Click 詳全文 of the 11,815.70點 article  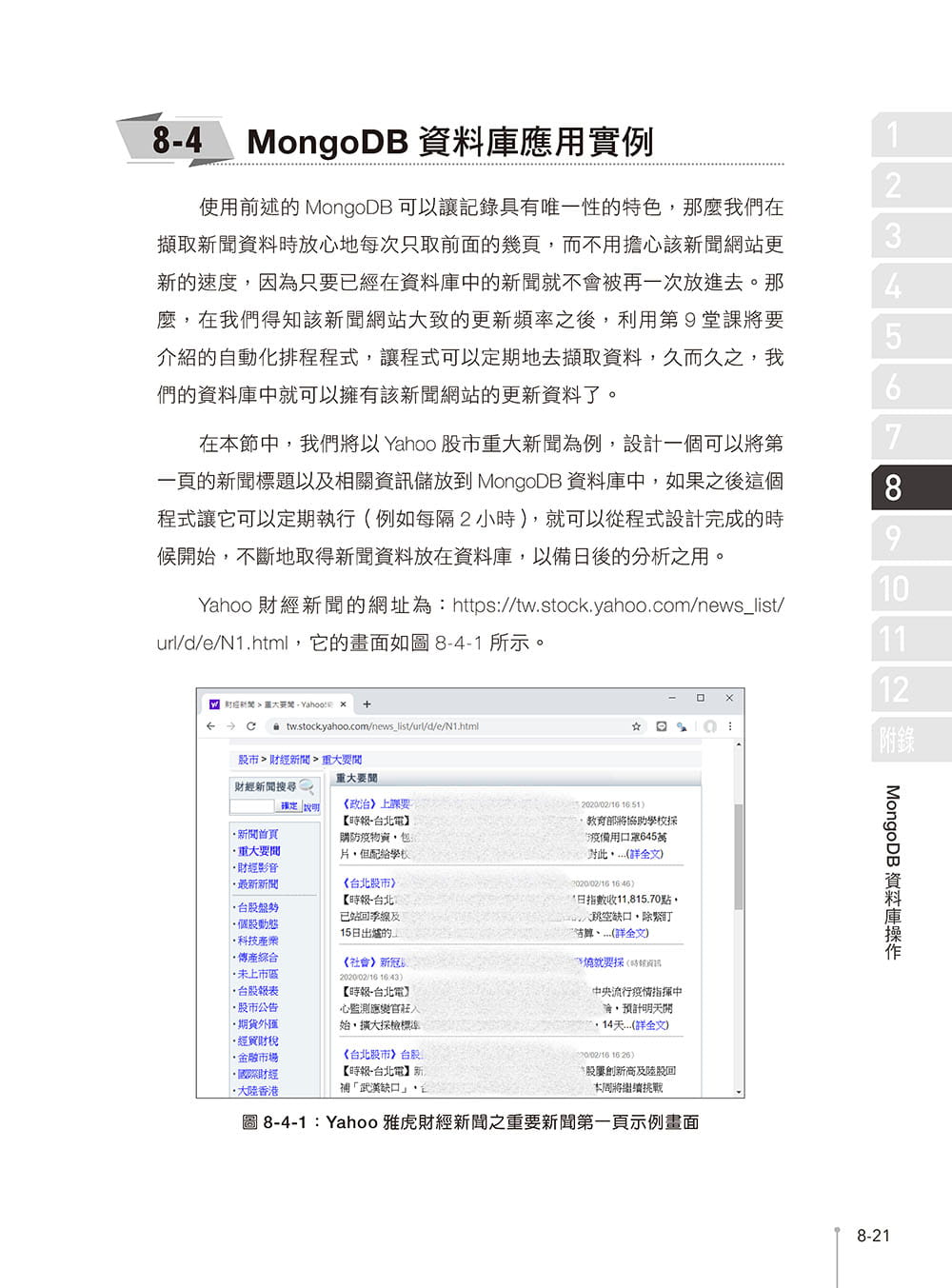coord(631,933)
